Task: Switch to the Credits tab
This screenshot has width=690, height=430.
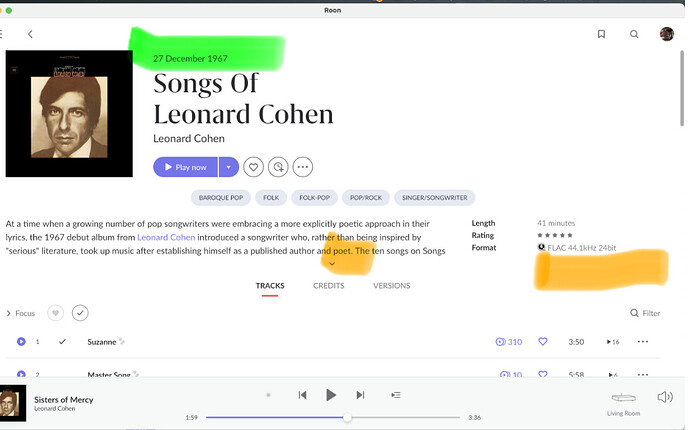Action: pos(328,286)
